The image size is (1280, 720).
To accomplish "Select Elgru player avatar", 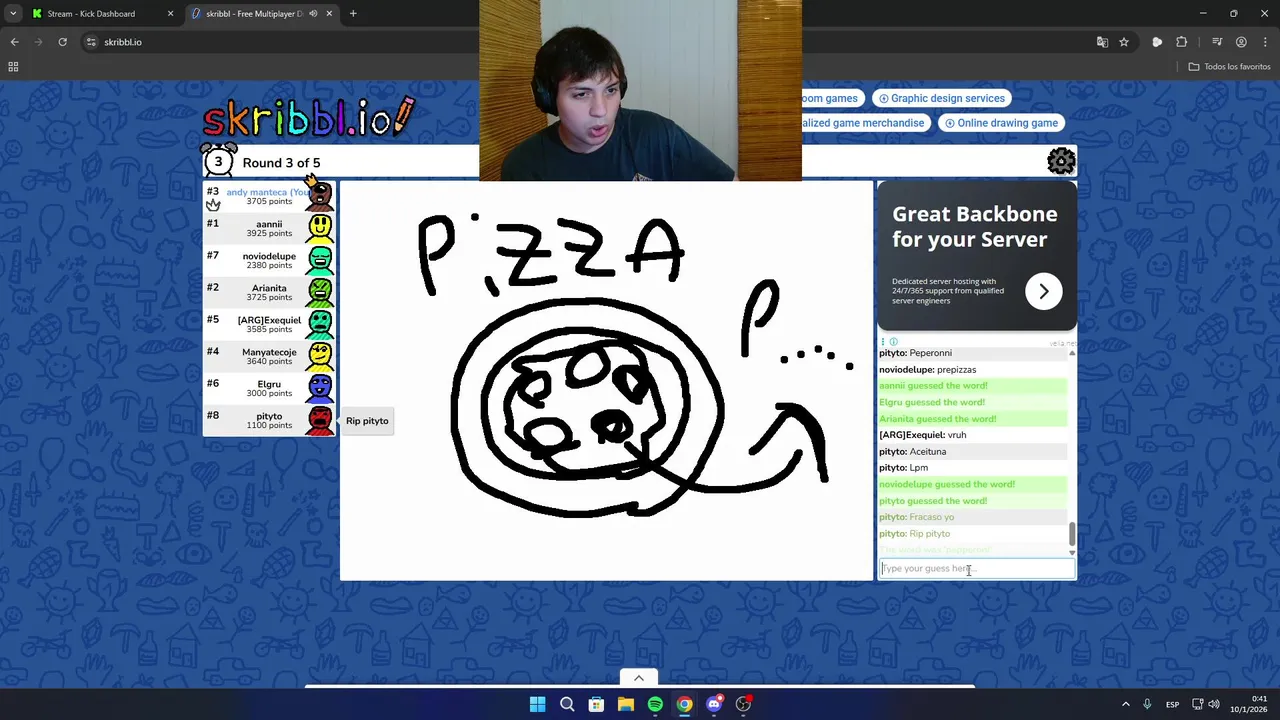I will (320, 388).
